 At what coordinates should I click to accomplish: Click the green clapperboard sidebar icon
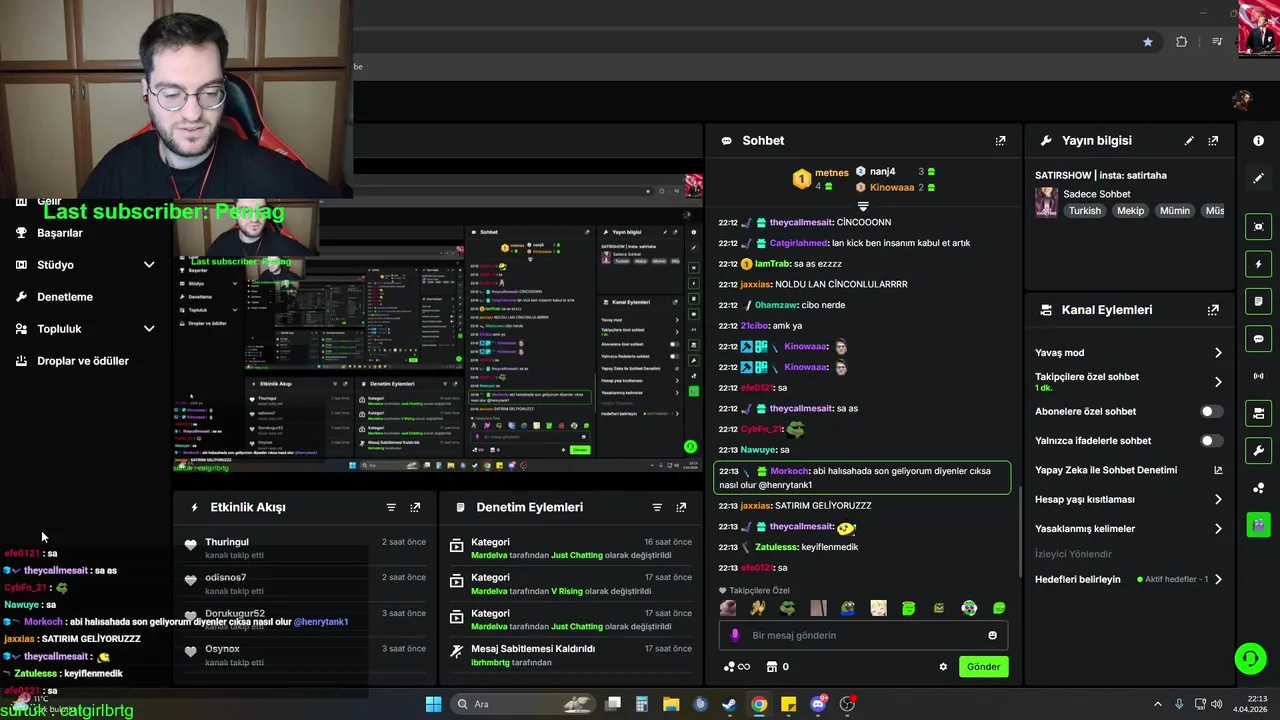click(x=1258, y=524)
